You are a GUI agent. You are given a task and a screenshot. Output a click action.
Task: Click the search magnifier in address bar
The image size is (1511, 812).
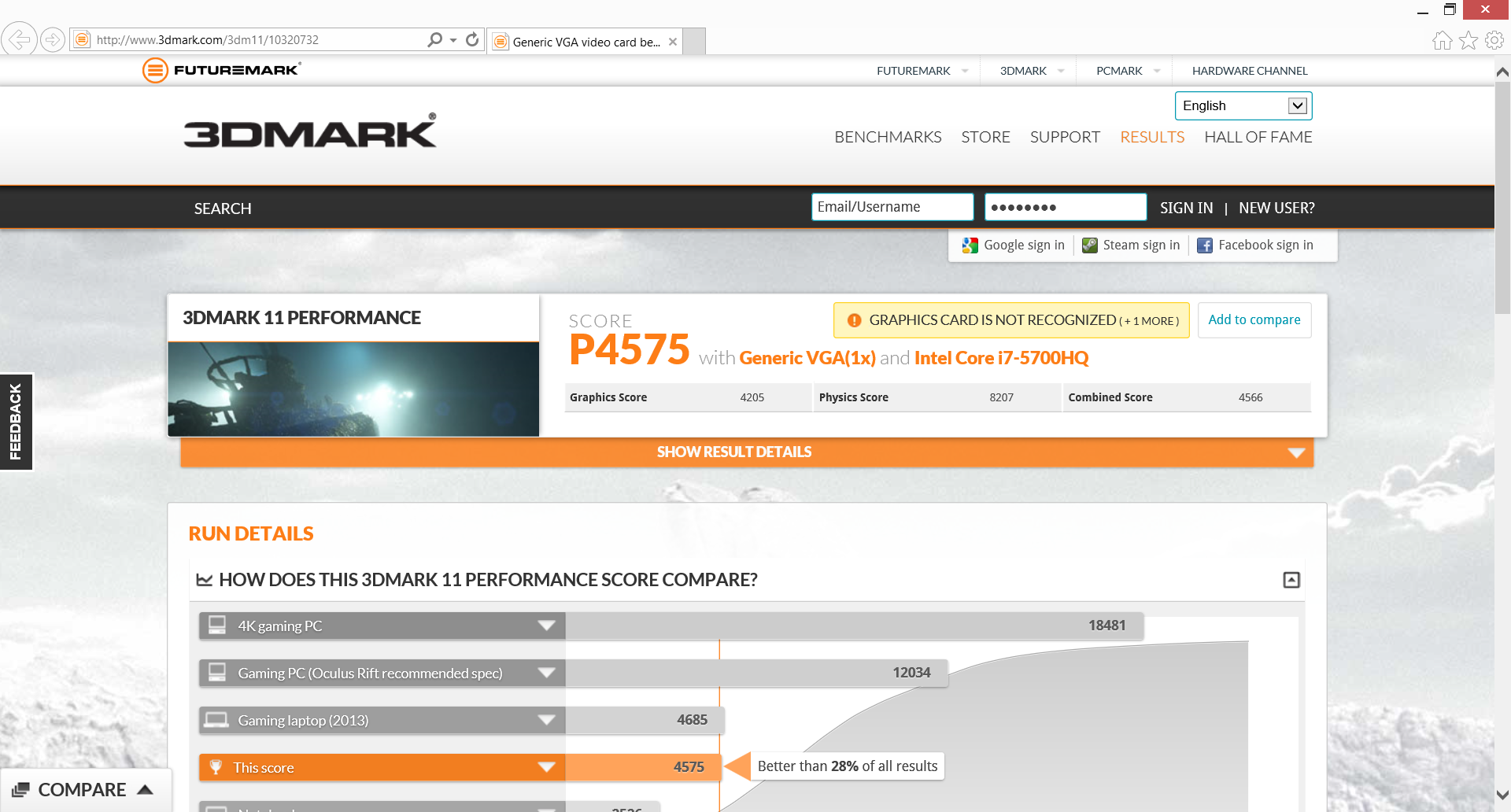click(434, 39)
